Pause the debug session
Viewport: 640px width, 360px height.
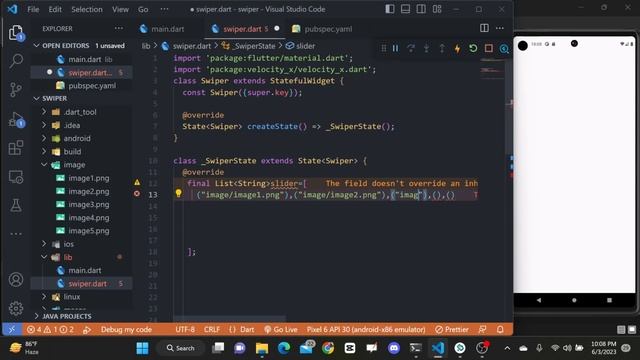(396, 49)
